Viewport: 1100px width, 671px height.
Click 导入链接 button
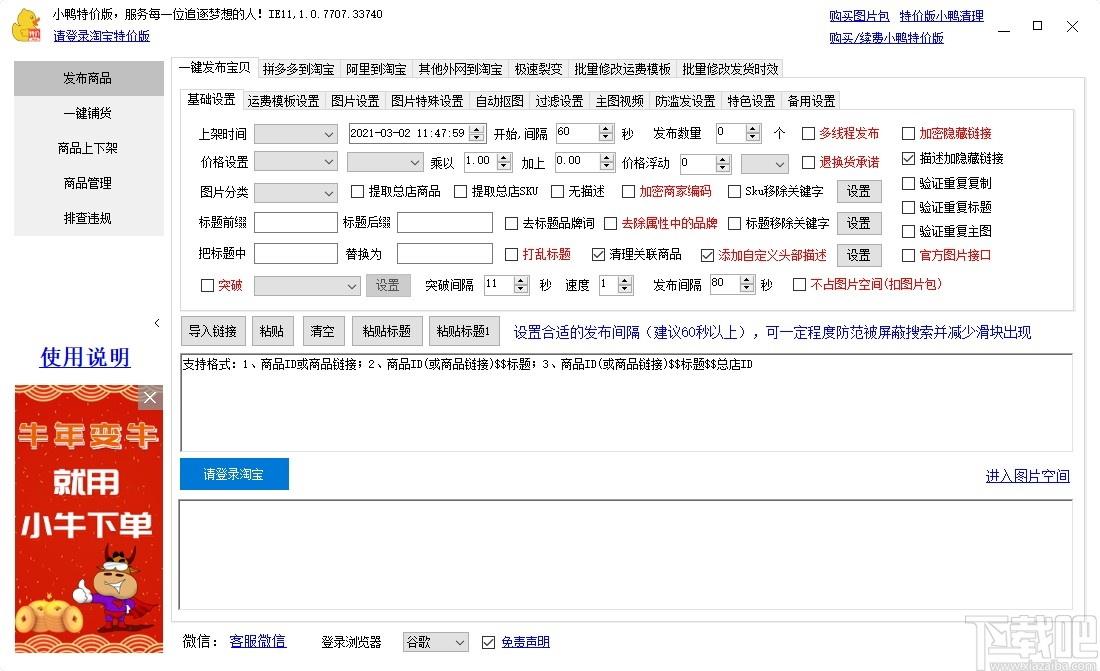tap(213, 331)
